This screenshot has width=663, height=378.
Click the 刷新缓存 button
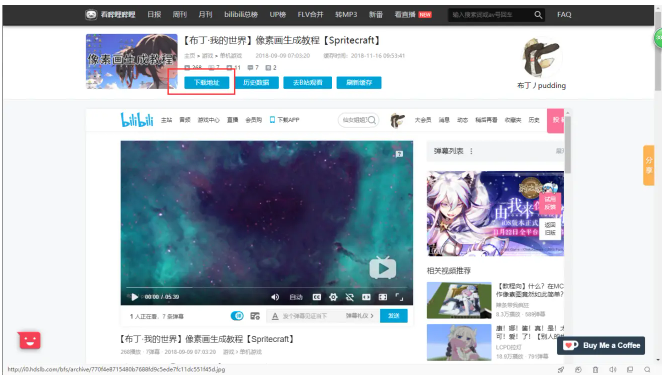click(359, 82)
